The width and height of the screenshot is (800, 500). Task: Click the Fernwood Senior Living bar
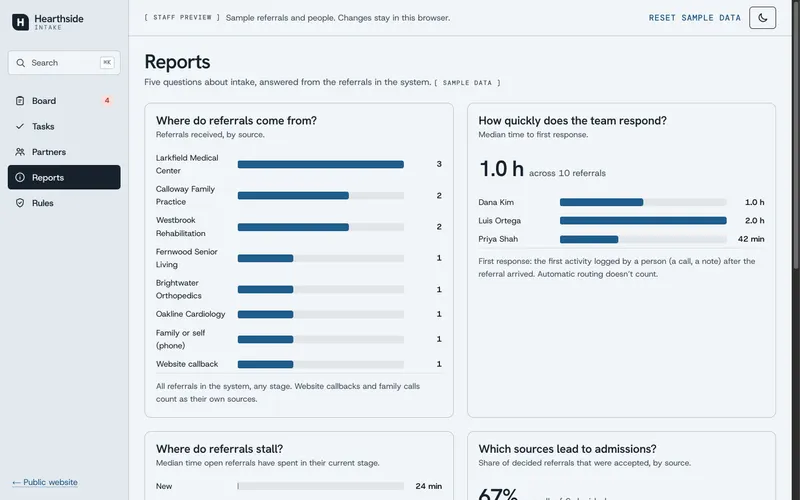tap(320, 258)
